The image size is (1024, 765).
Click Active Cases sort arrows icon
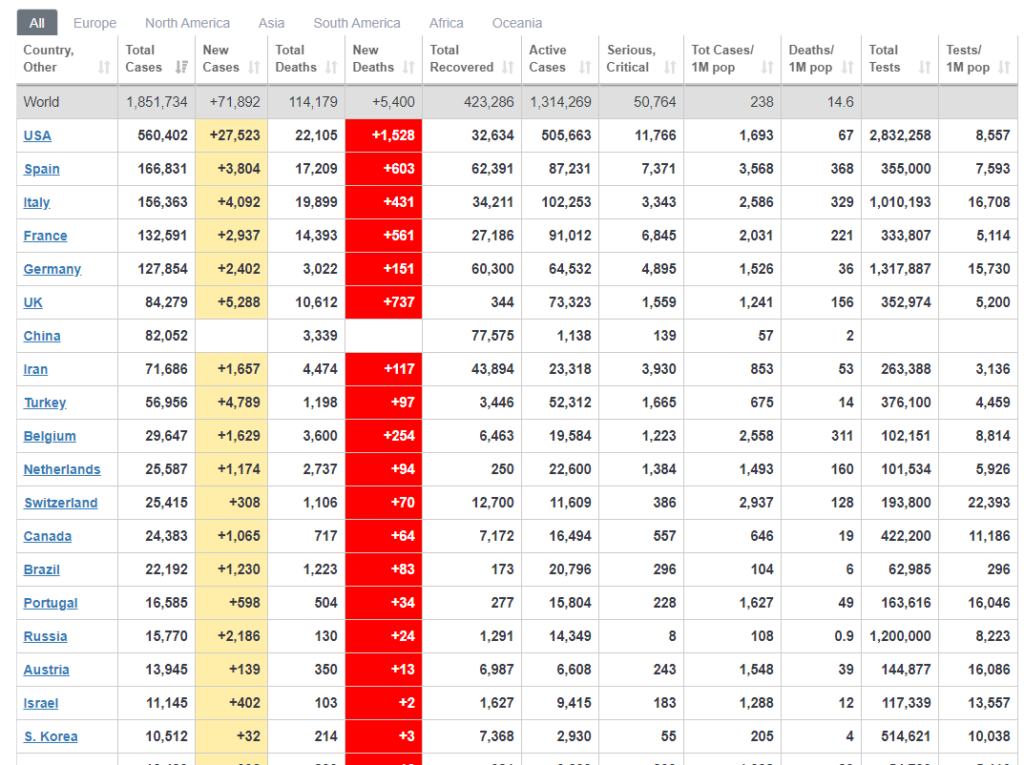point(585,67)
